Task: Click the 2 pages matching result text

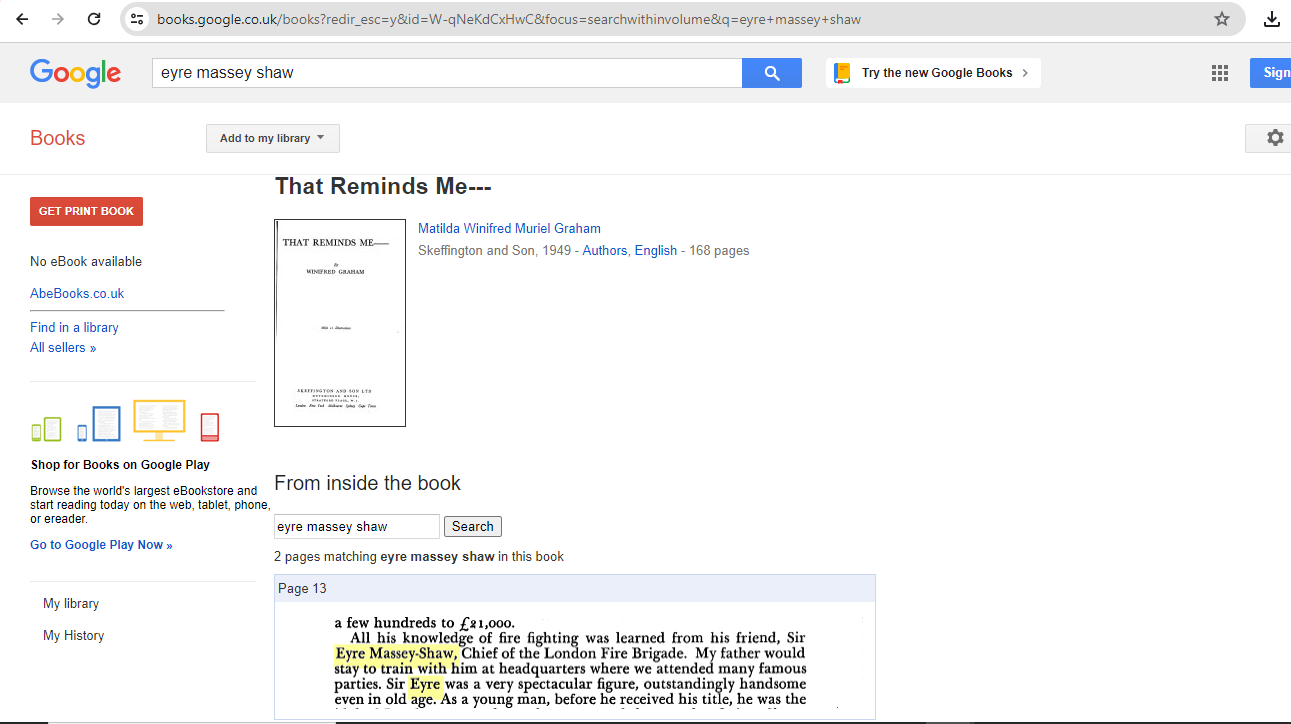Action: 419,556
